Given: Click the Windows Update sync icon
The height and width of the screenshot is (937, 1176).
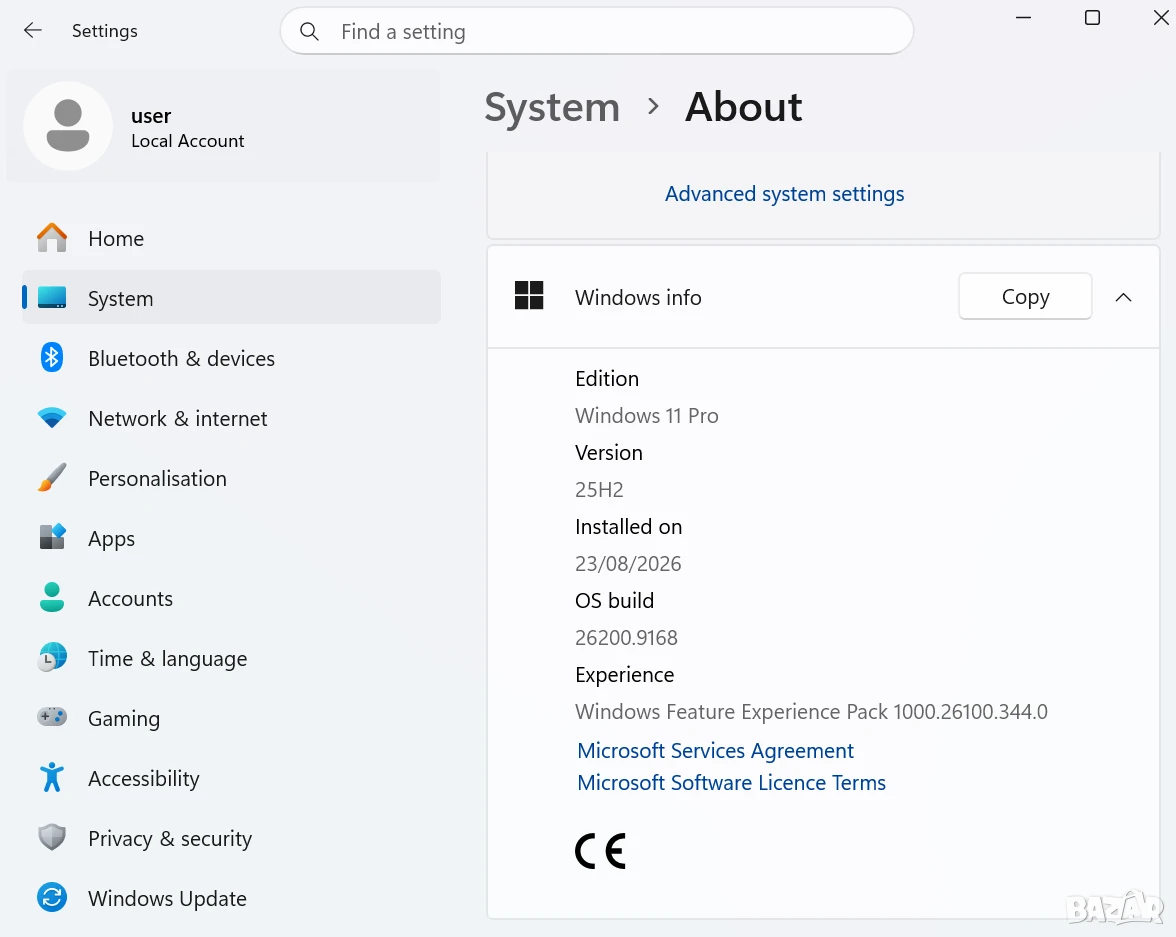Looking at the screenshot, I should tap(52, 897).
